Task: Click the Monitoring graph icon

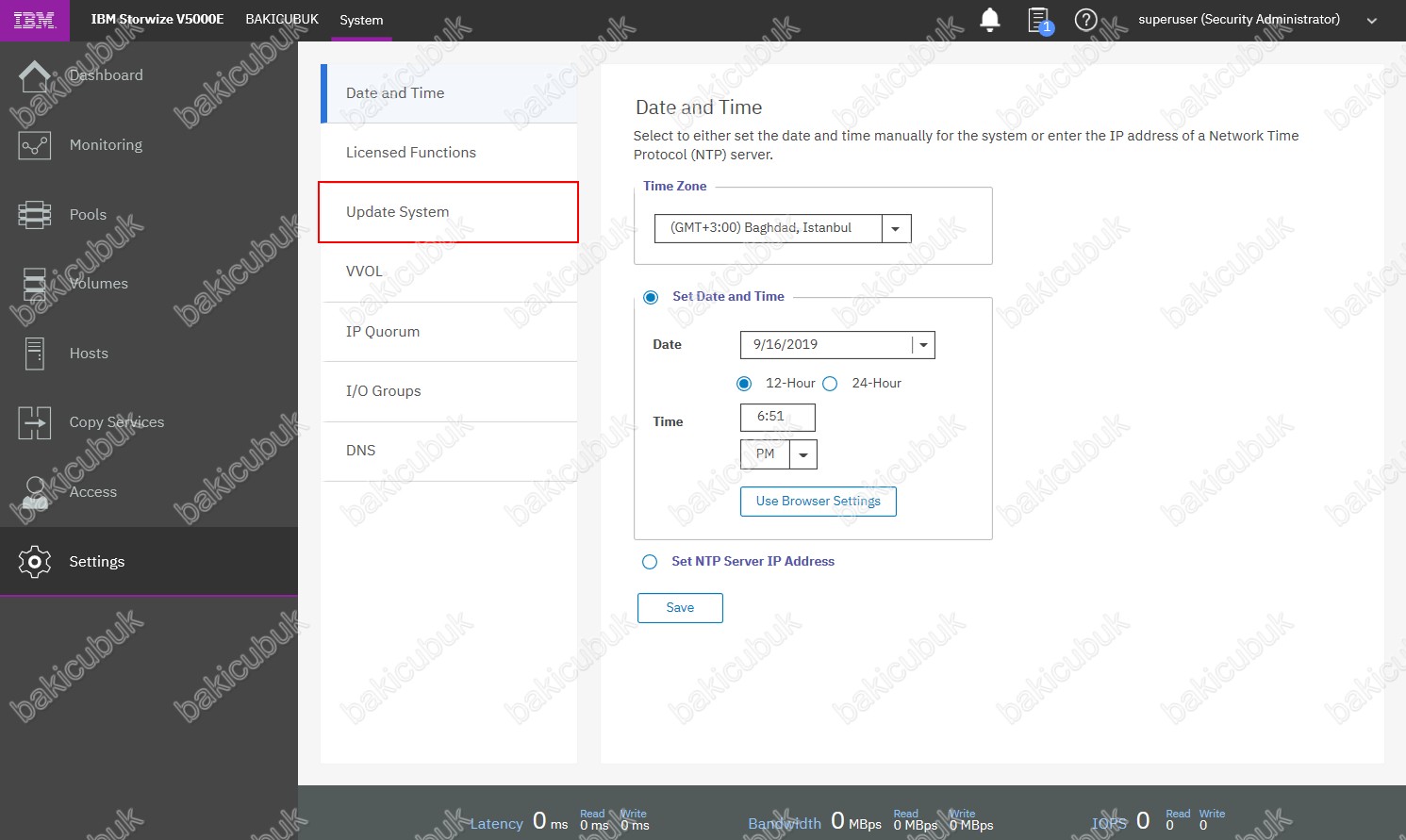Action: pos(35,145)
